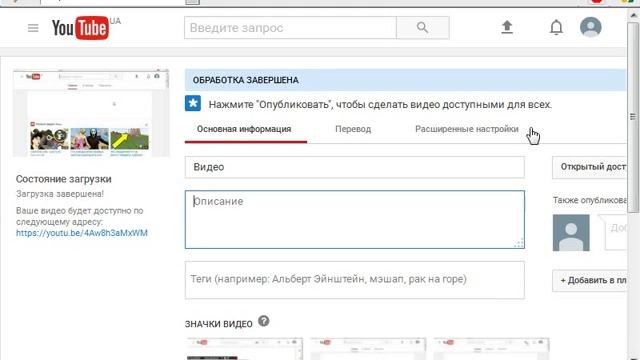The height and width of the screenshot is (360, 640).
Task: Expand the Открытый доступ privacy dropdown
Action: point(589,167)
